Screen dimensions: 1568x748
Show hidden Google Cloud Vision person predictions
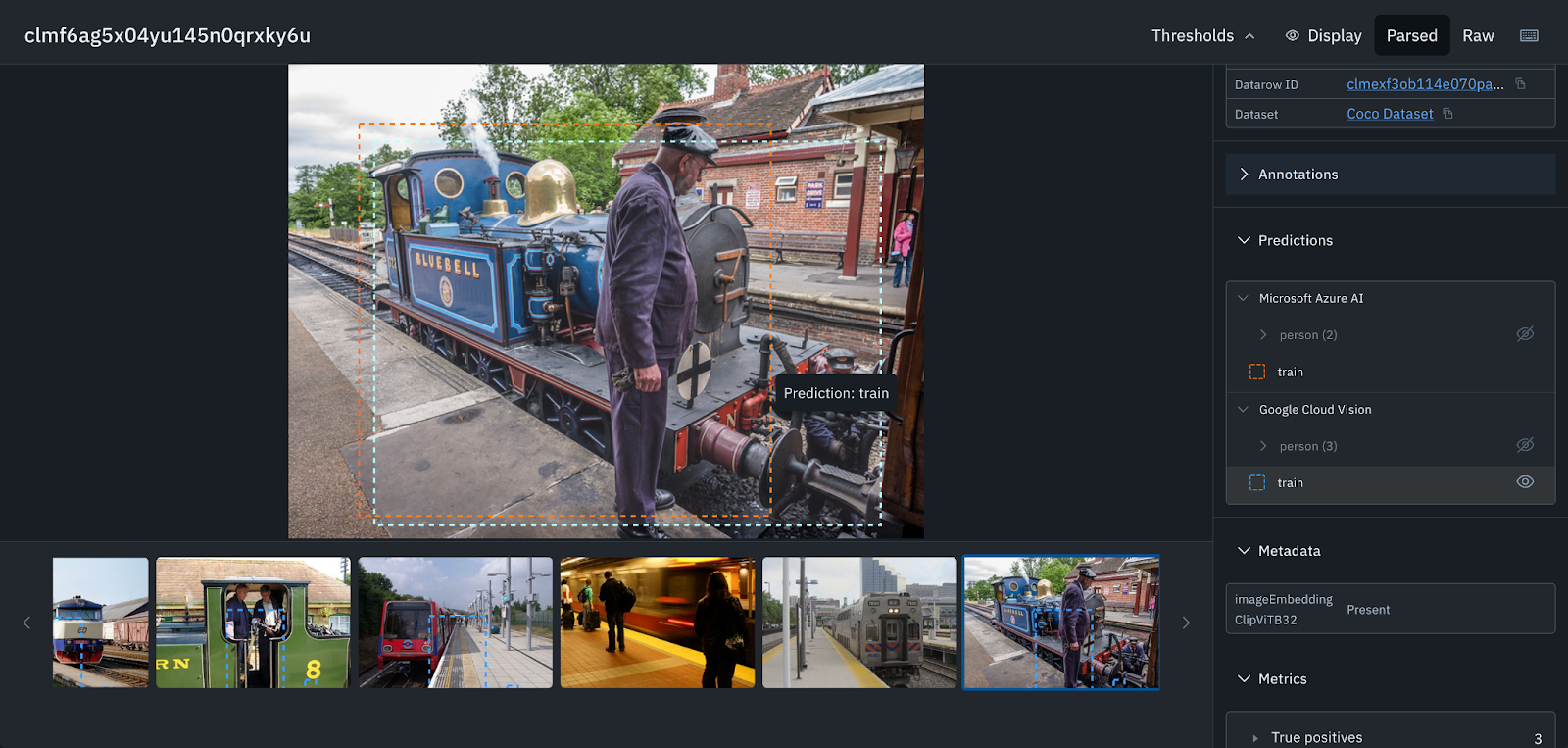[1525, 445]
